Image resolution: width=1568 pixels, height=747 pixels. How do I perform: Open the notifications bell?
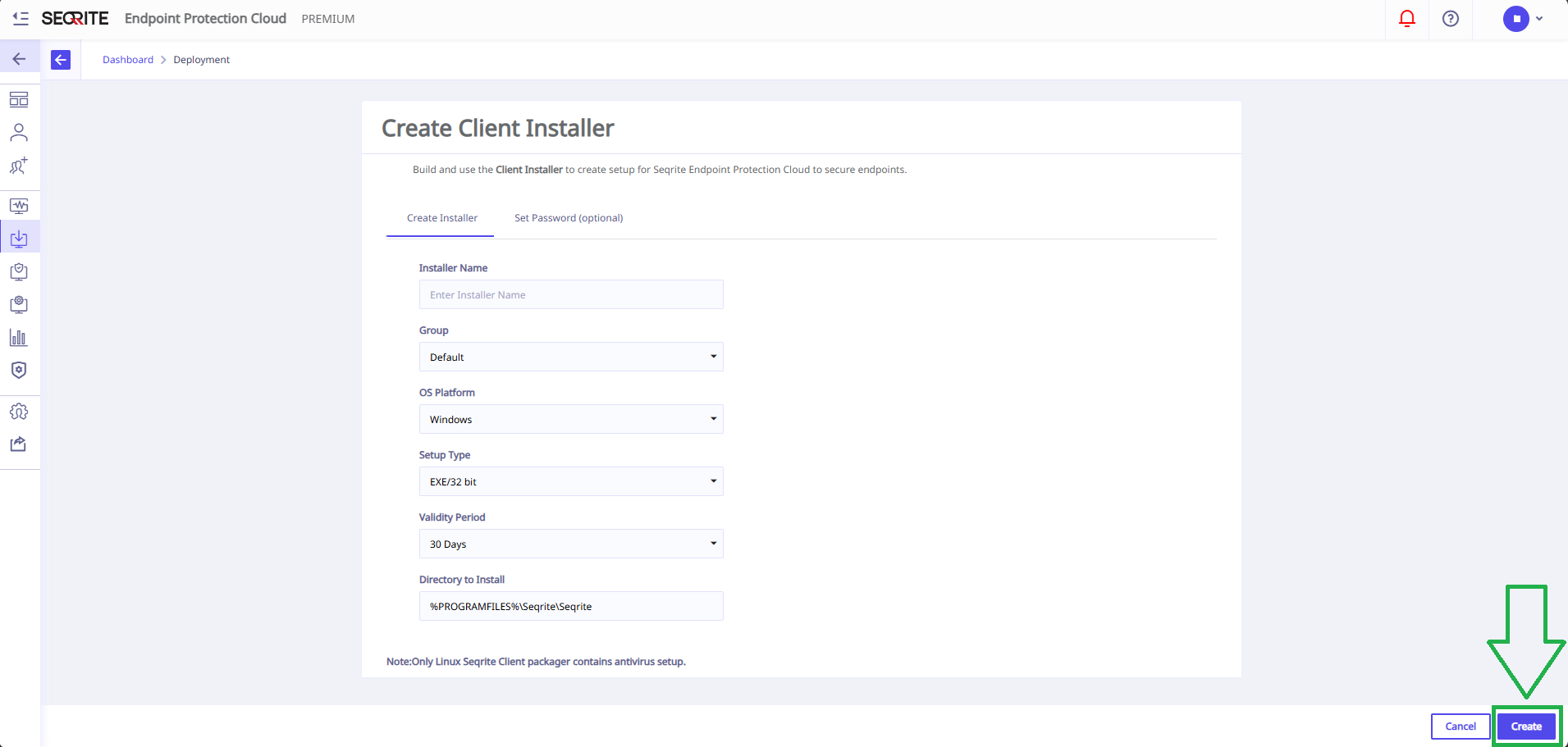click(1407, 18)
